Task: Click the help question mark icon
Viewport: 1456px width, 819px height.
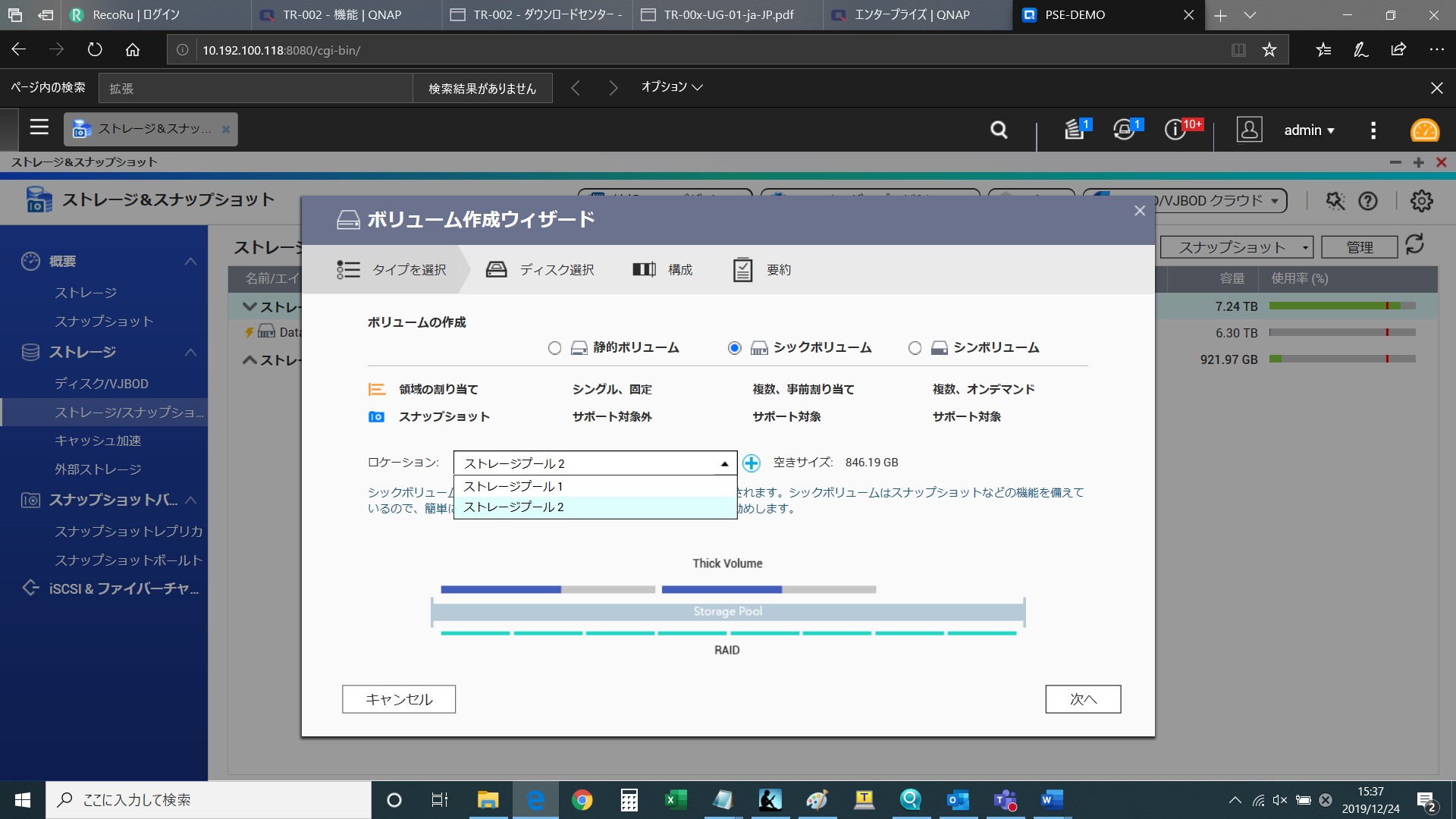Action: click(x=1368, y=201)
